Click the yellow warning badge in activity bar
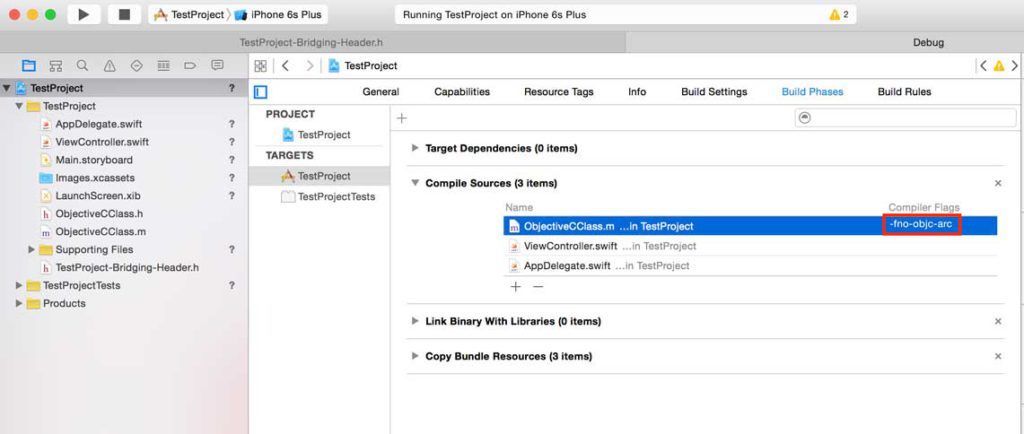The image size is (1024, 434). [839, 14]
